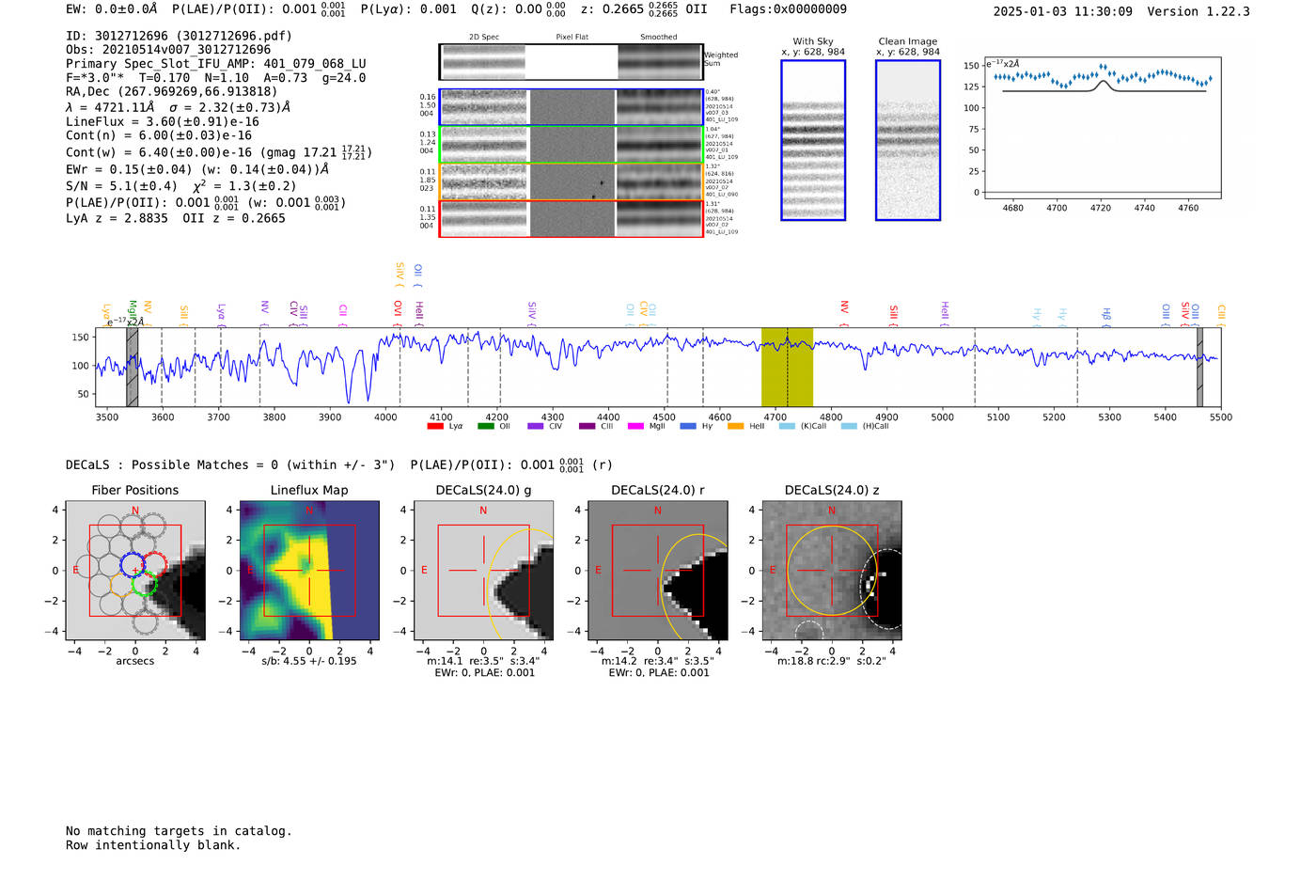Viewport: 1316px width, 896px height.
Task: Click the Lyα red legend swatch
Action: [x=434, y=426]
